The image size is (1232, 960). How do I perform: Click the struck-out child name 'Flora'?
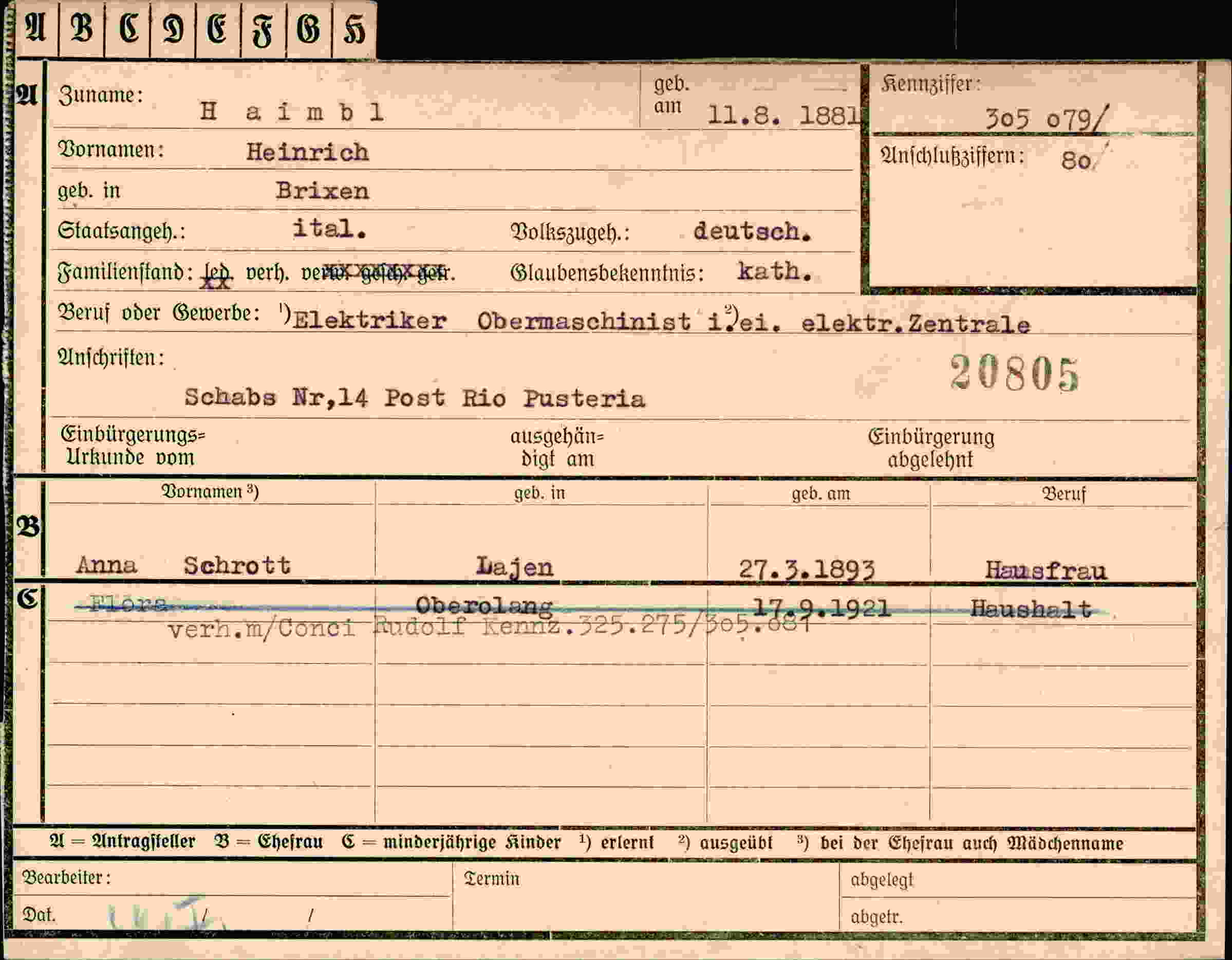128,604
